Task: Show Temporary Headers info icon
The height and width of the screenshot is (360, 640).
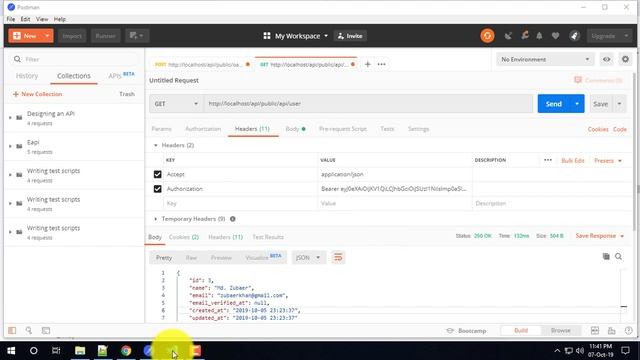Action: pos(233,219)
